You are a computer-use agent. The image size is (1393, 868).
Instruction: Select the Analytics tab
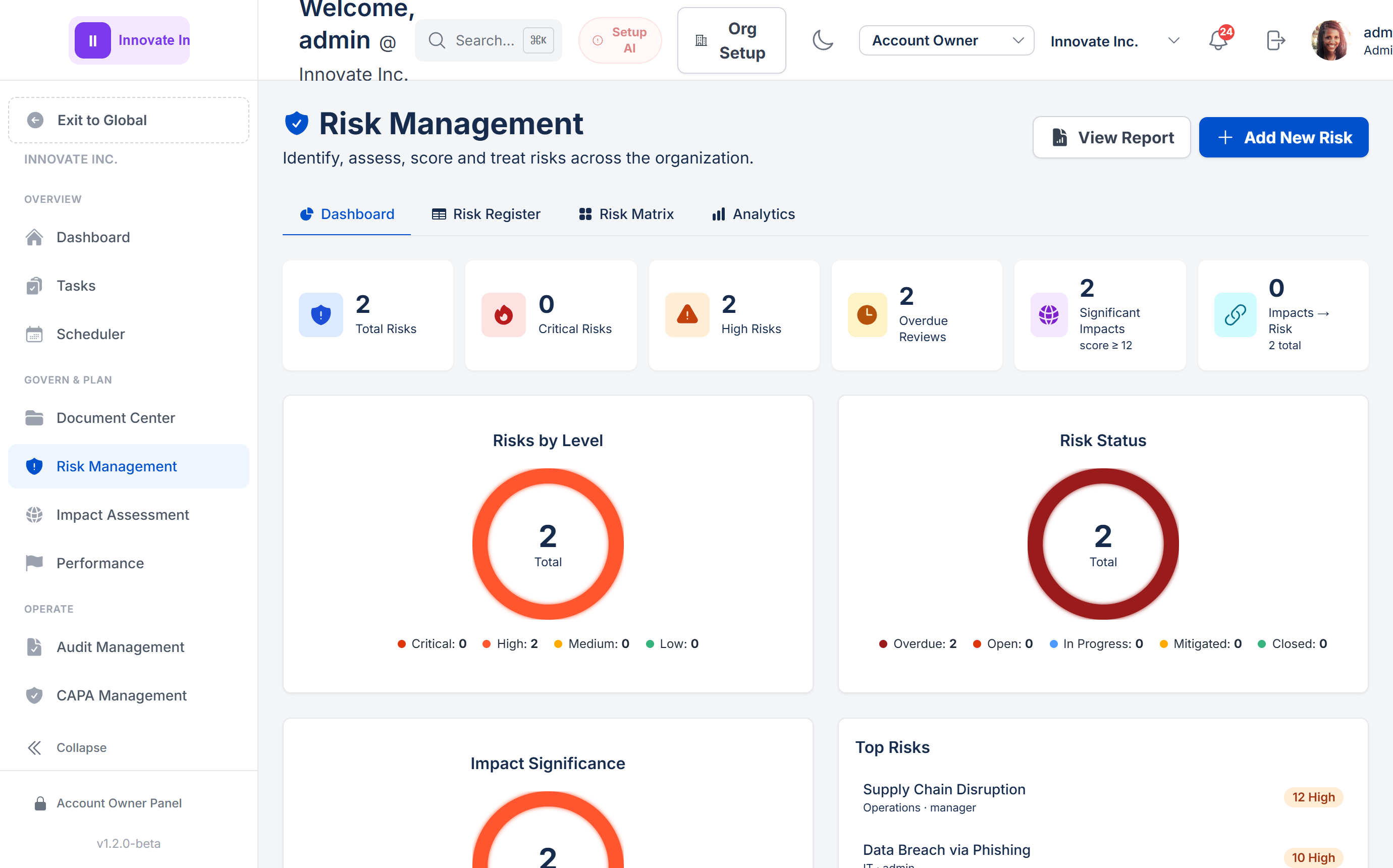753,214
